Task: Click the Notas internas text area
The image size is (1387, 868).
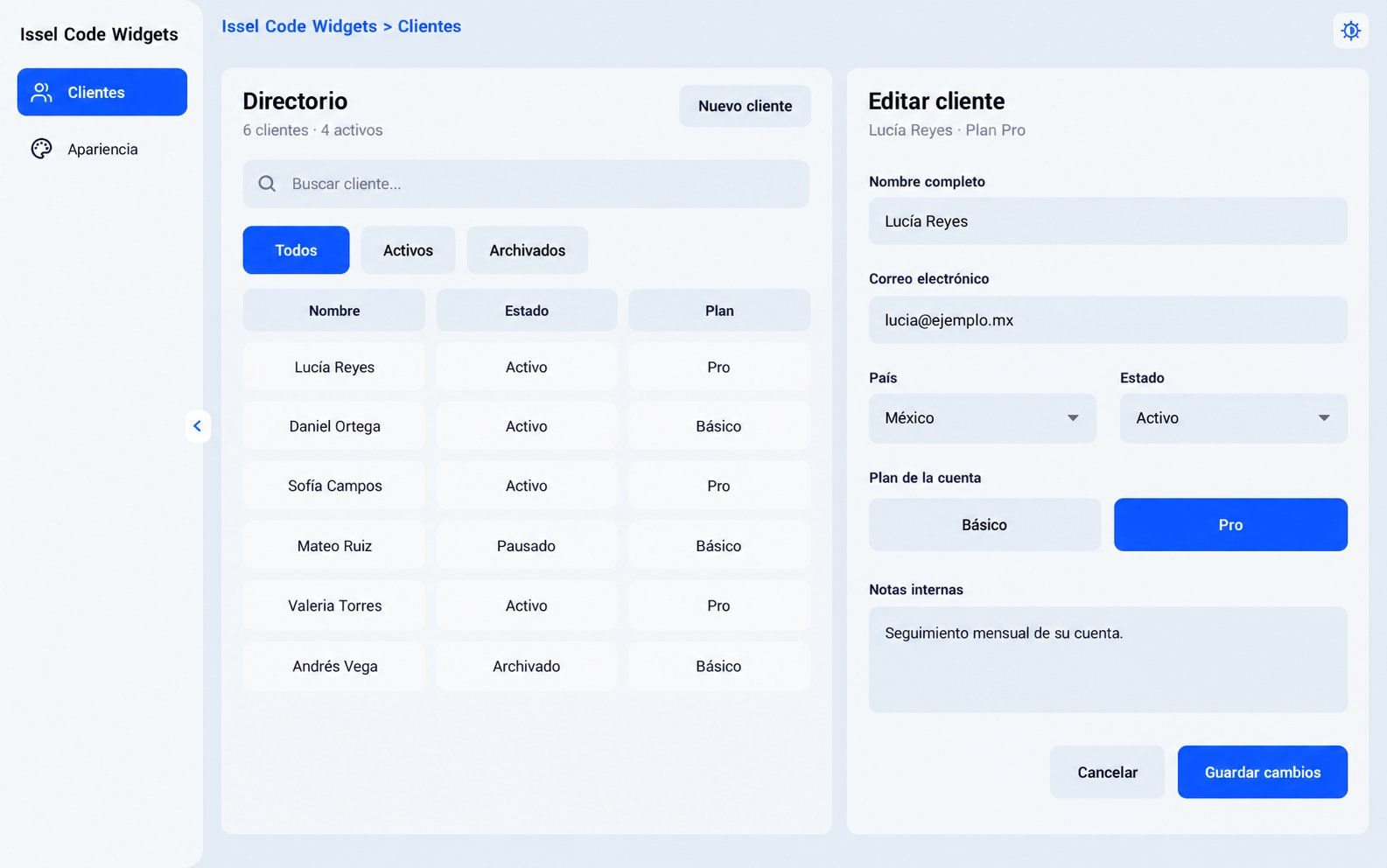Action: [1108, 660]
